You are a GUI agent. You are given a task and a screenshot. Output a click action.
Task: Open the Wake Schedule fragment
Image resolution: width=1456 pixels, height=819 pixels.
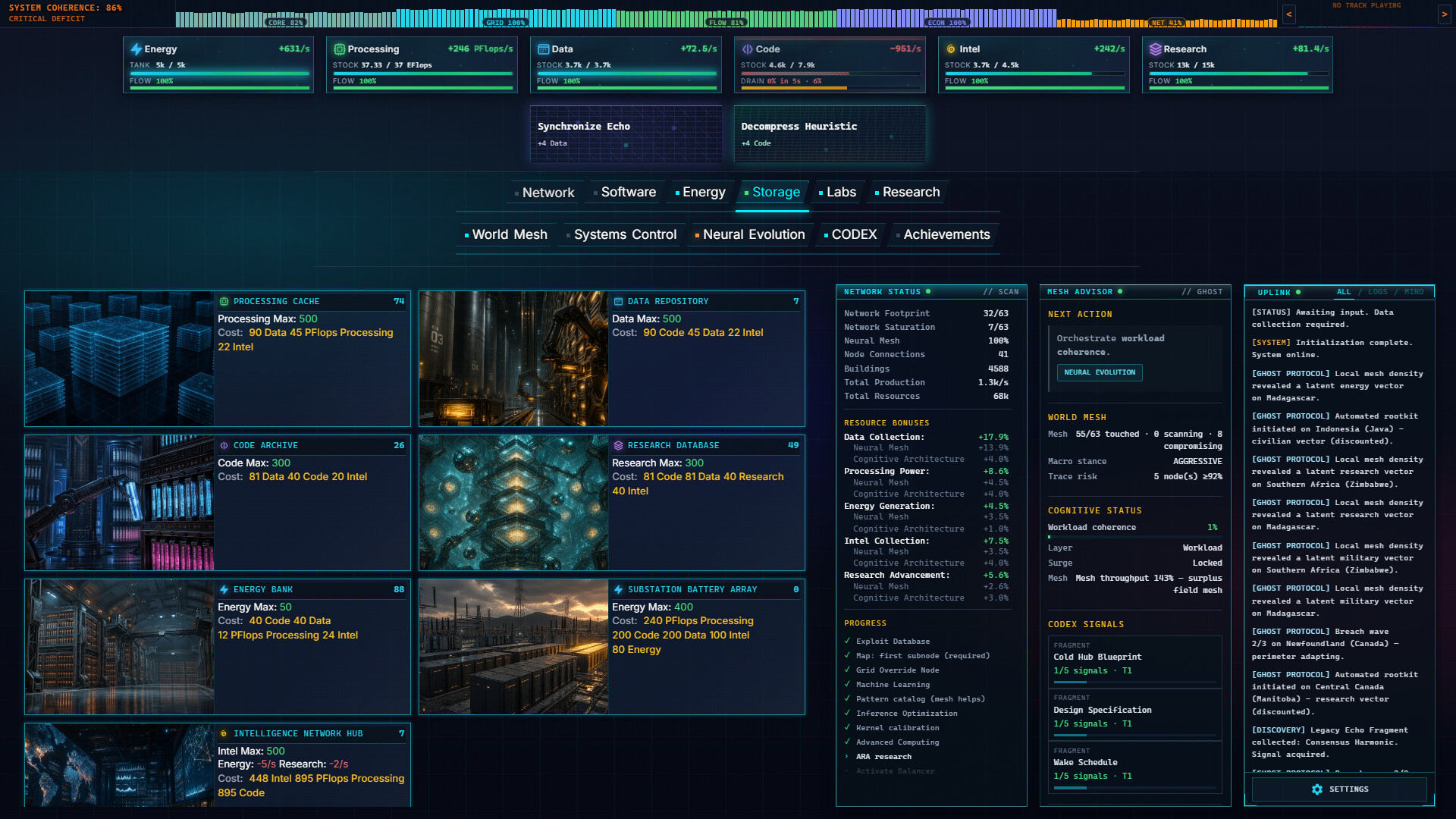coord(1135,767)
